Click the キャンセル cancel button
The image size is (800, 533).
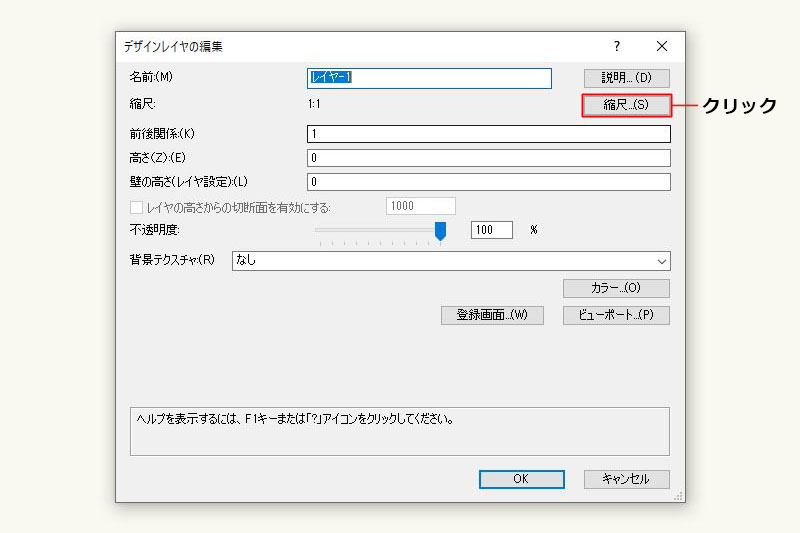tap(627, 479)
